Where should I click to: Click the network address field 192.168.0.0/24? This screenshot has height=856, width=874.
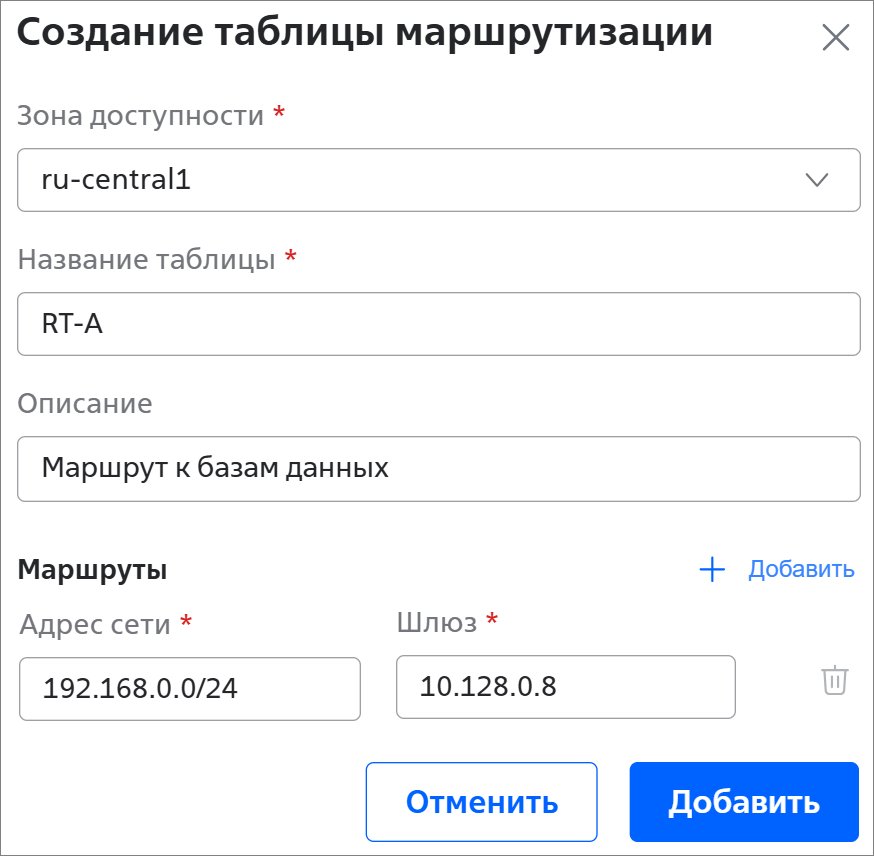pyautogui.click(x=190, y=688)
